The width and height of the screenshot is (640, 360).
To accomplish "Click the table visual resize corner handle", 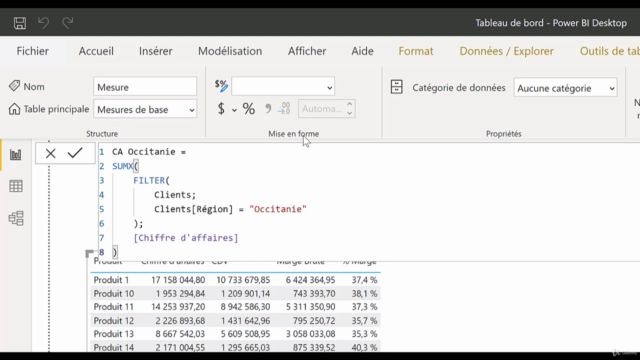I will pyautogui.click(x=89, y=253).
